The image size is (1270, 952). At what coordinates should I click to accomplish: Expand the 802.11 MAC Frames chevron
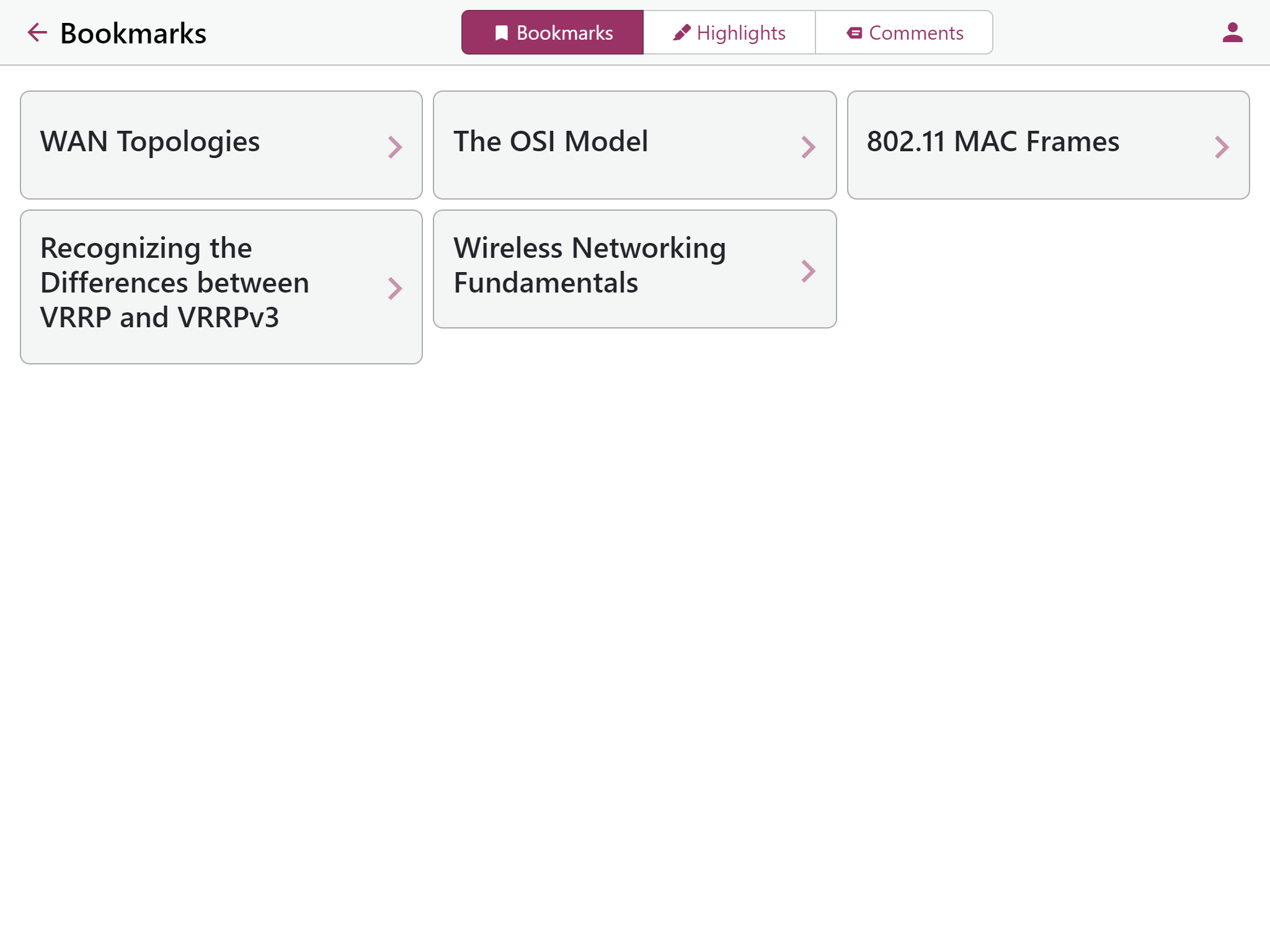coord(1222,148)
